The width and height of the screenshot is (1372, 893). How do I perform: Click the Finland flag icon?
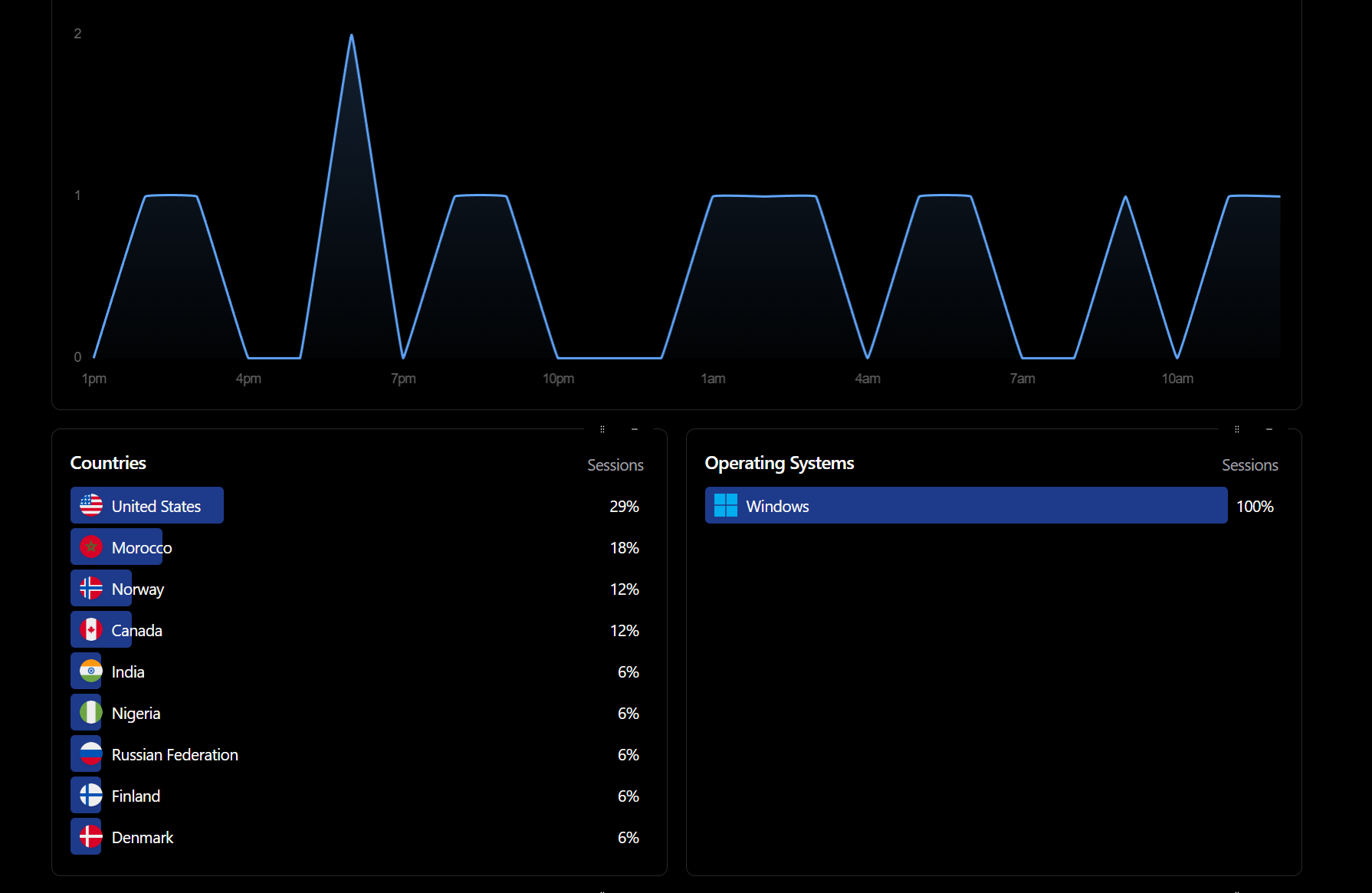click(x=91, y=795)
